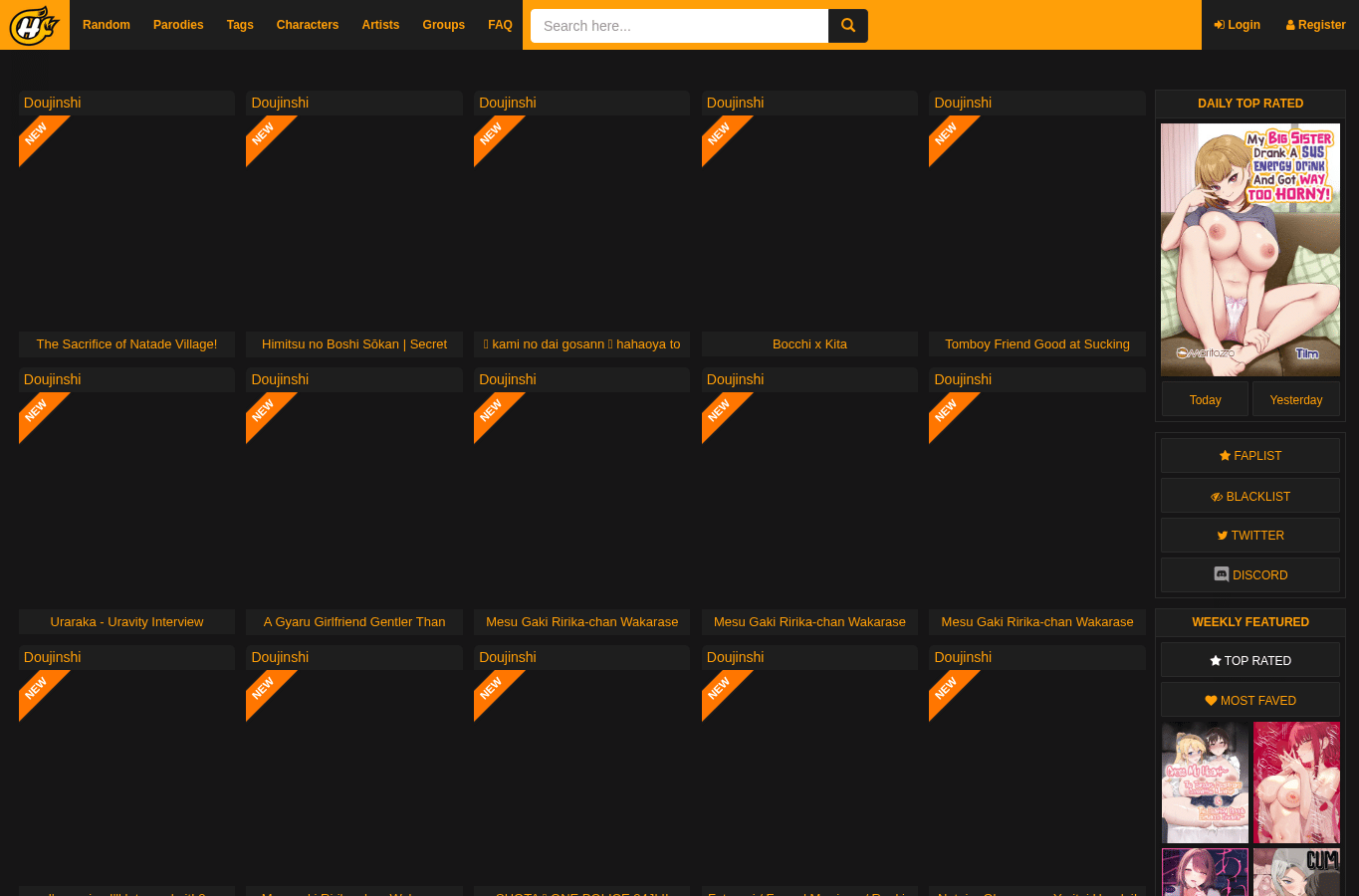Screen dimensions: 1359x896
Task: Open the 'Uraraka - Uravity Interview' title
Action: tap(126, 622)
